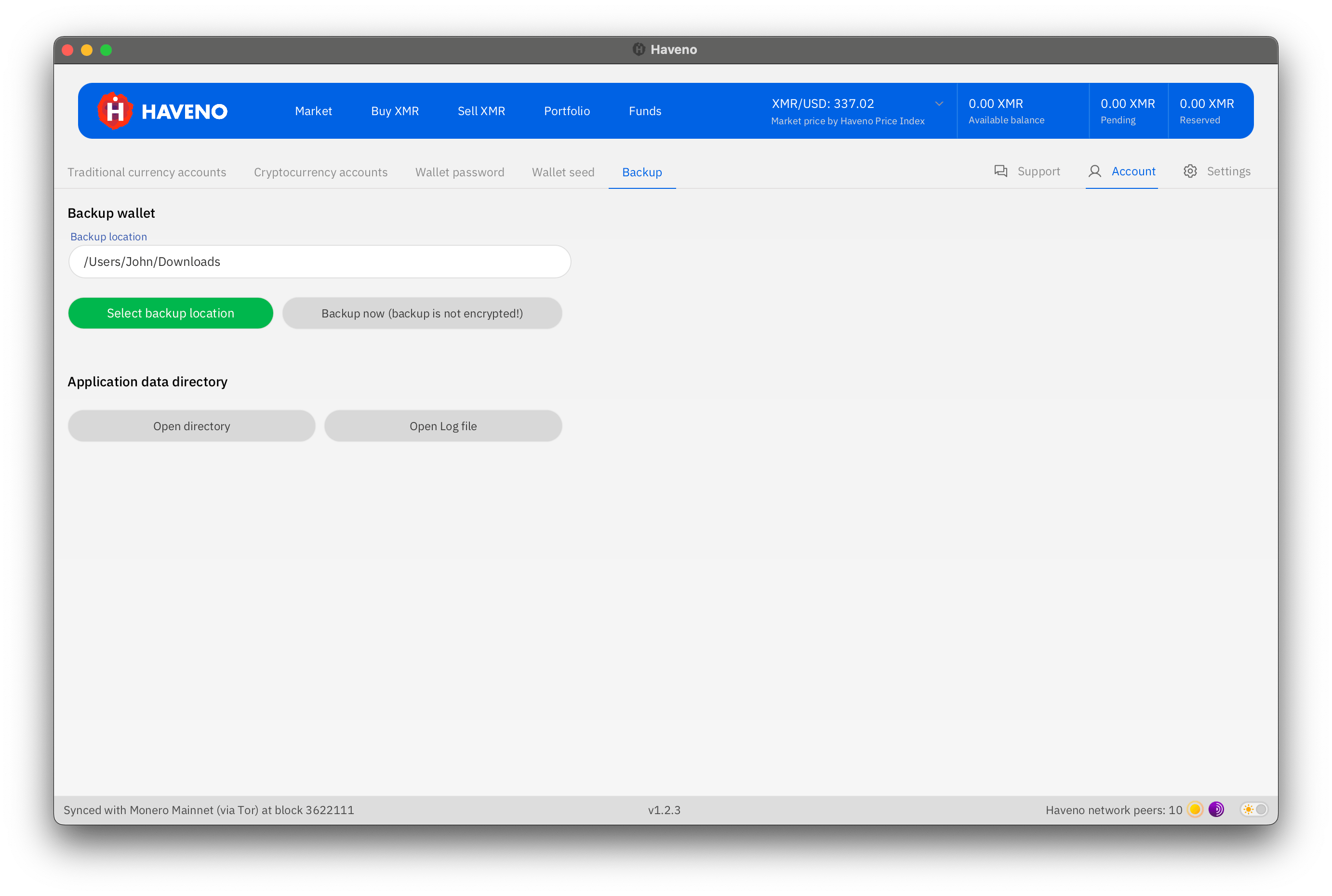Expand the XMR/USD market price dropdown

939,104
